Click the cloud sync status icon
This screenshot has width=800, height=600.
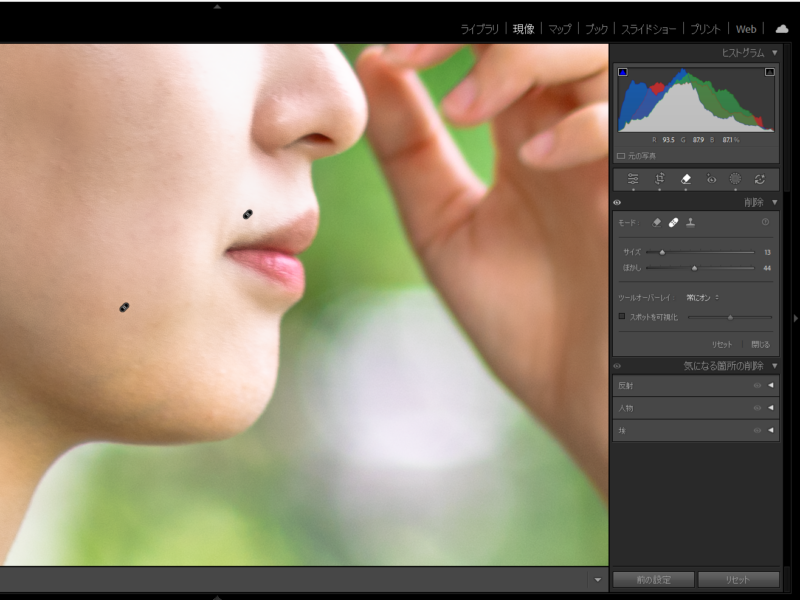click(x=782, y=29)
